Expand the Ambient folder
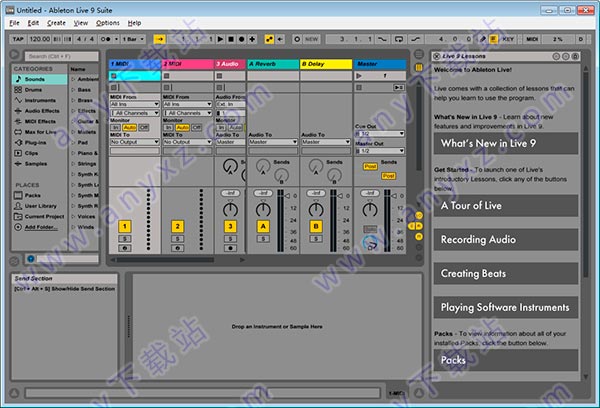 [73, 79]
